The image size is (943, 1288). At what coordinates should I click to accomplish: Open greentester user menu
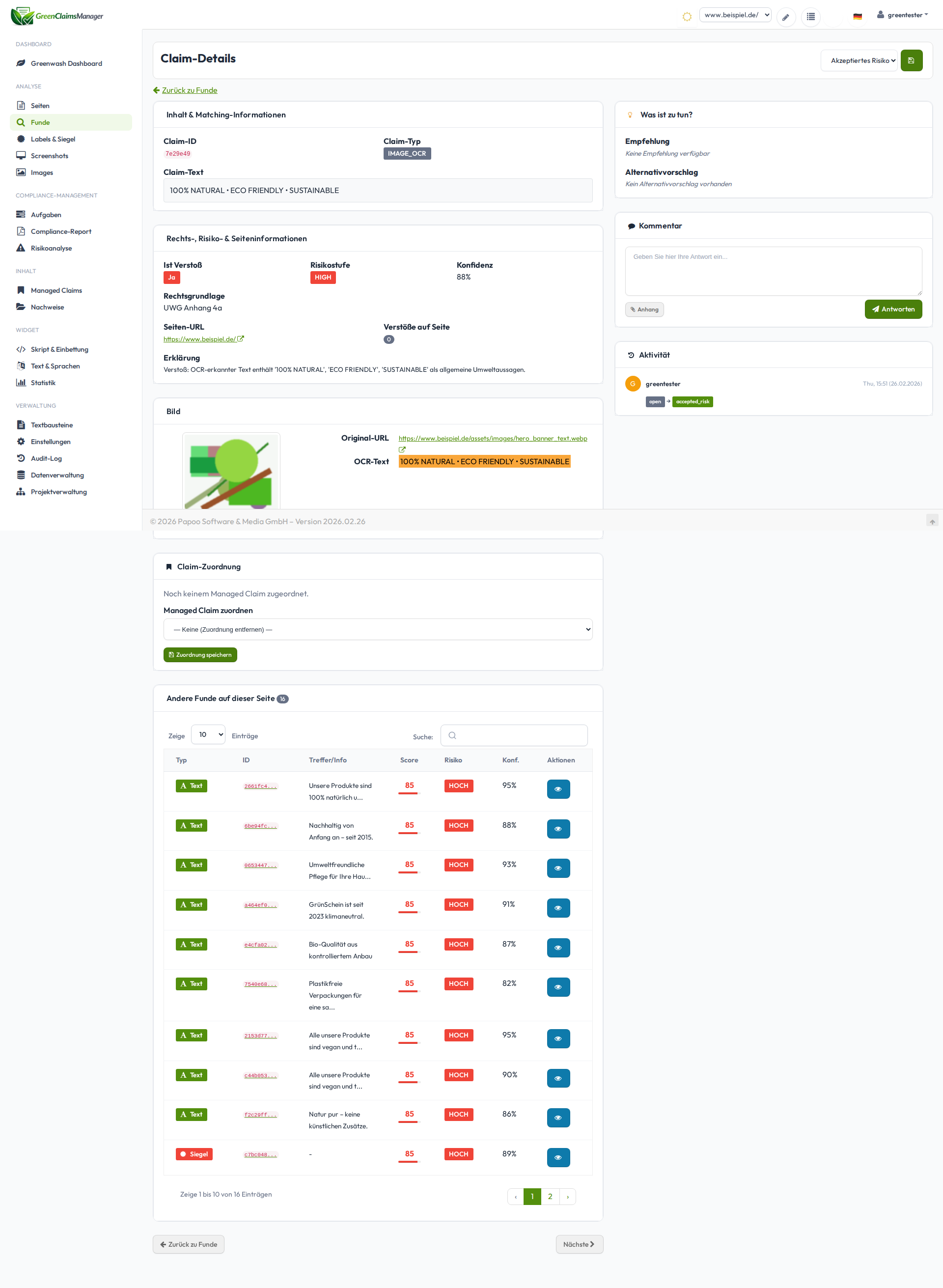902,15
